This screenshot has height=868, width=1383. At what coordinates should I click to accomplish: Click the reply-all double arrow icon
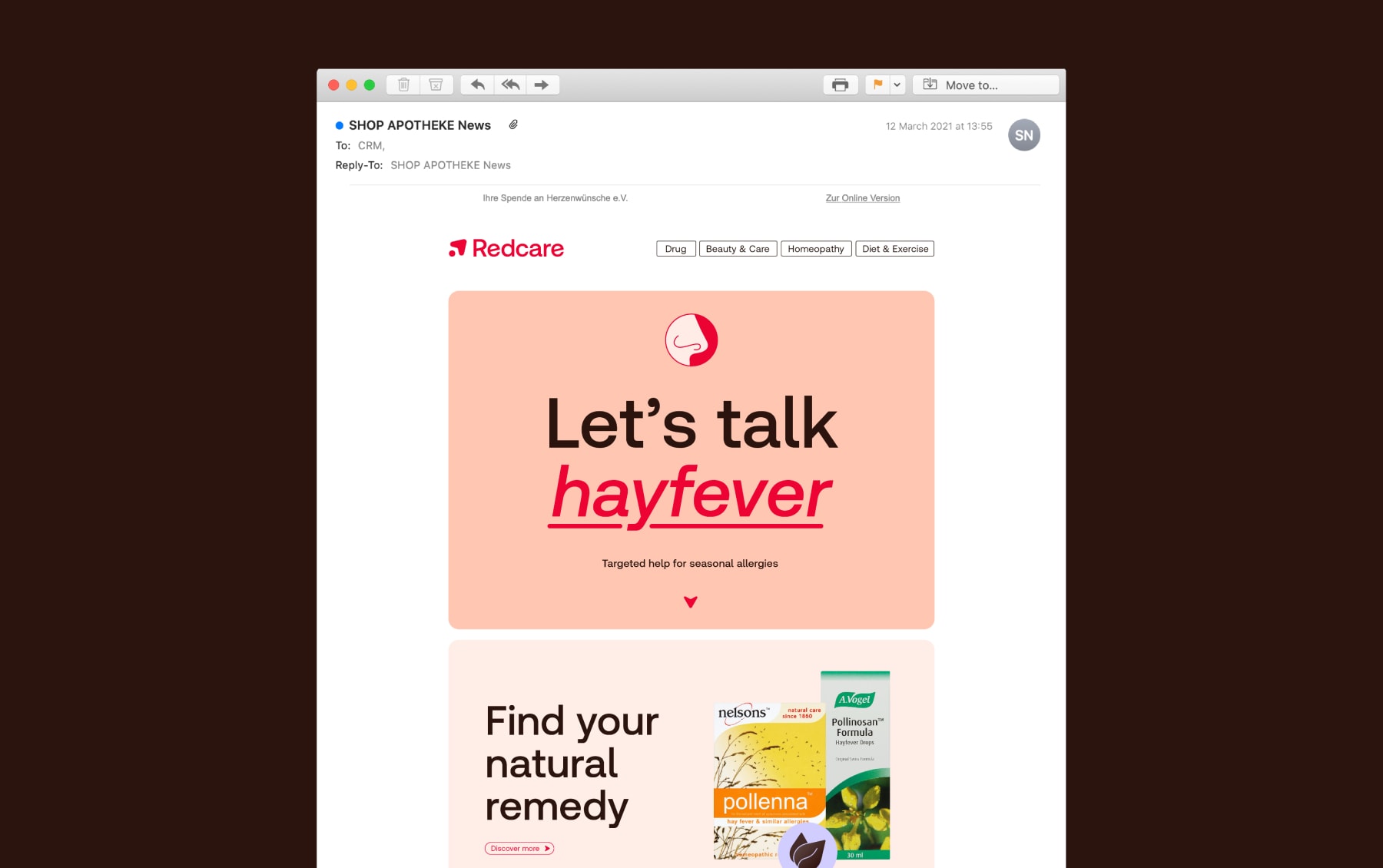point(510,84)
